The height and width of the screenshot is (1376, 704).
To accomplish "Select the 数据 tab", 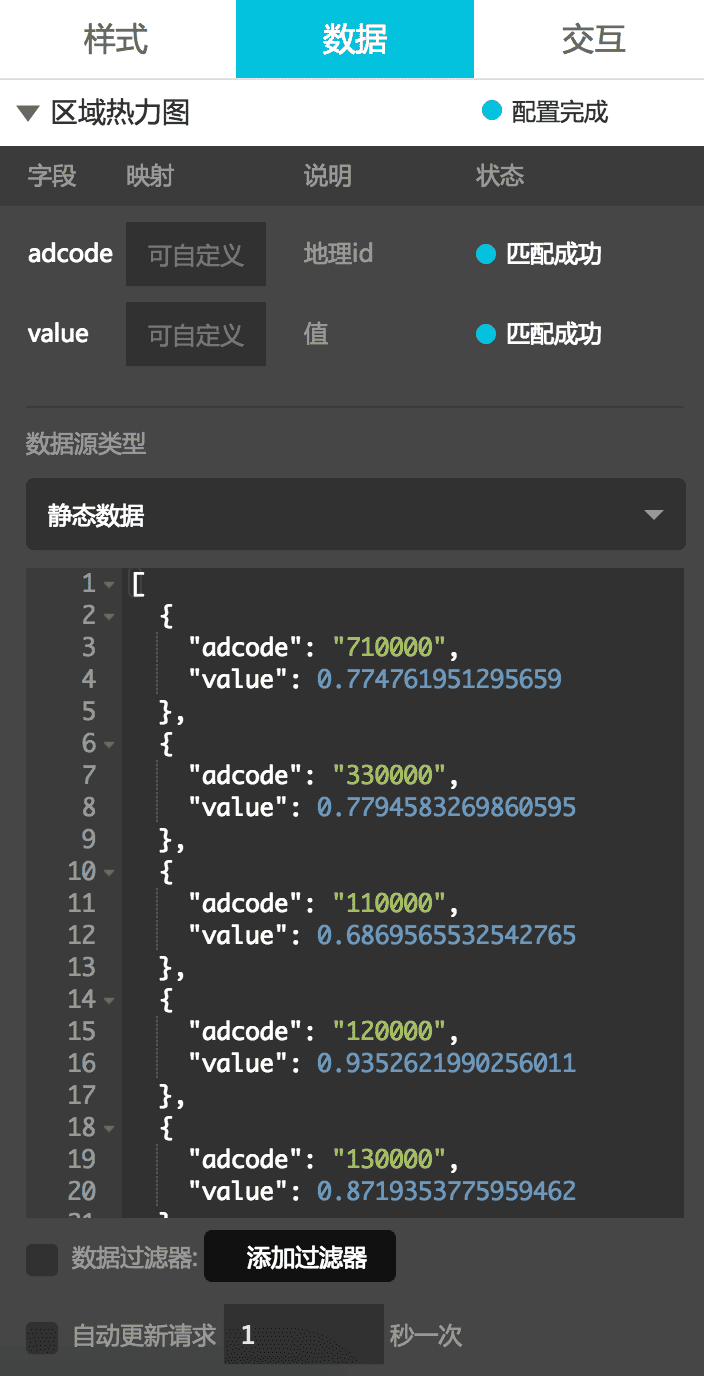I will click(x=354, y=39).
